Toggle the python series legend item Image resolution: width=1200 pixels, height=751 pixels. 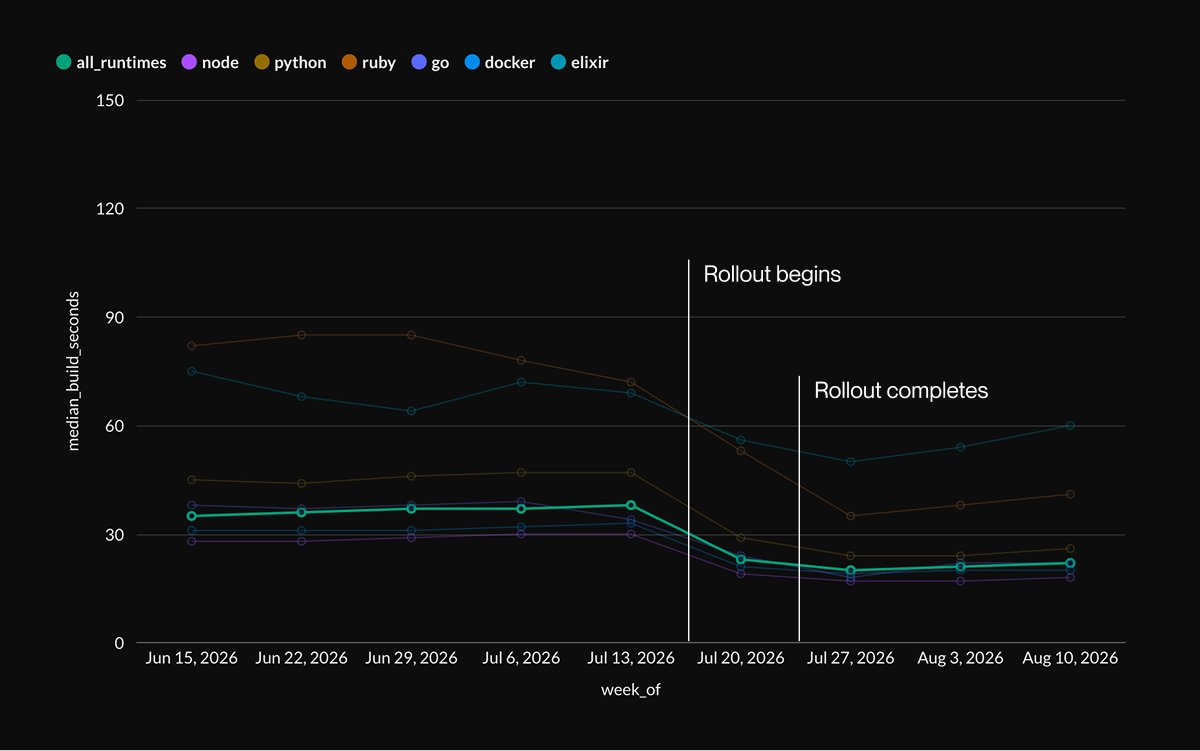point(289,62)
